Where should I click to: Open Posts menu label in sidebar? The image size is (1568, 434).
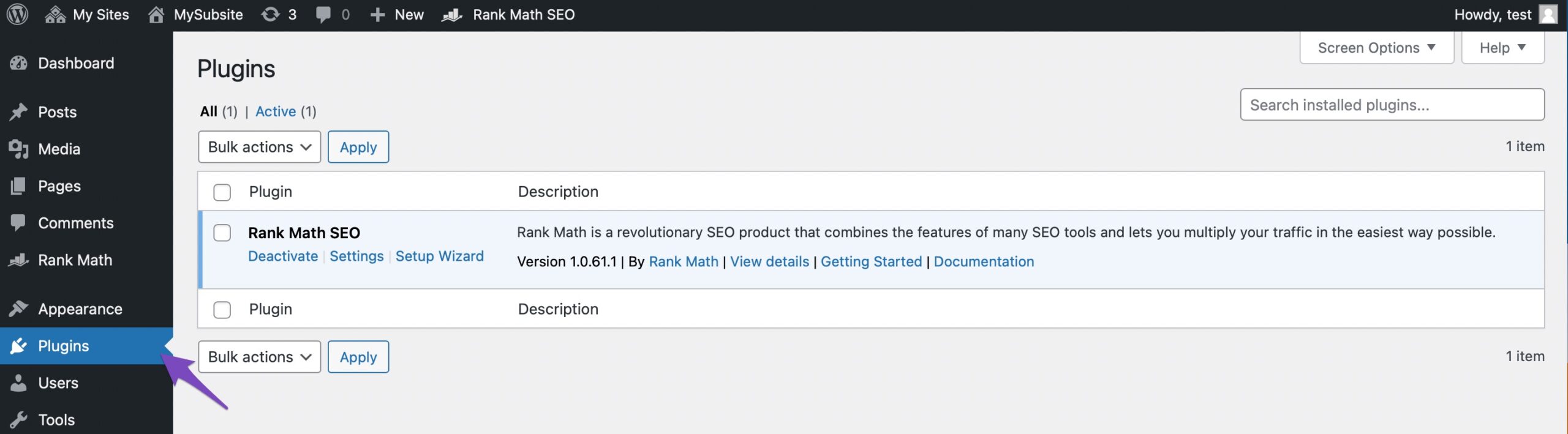57,112
